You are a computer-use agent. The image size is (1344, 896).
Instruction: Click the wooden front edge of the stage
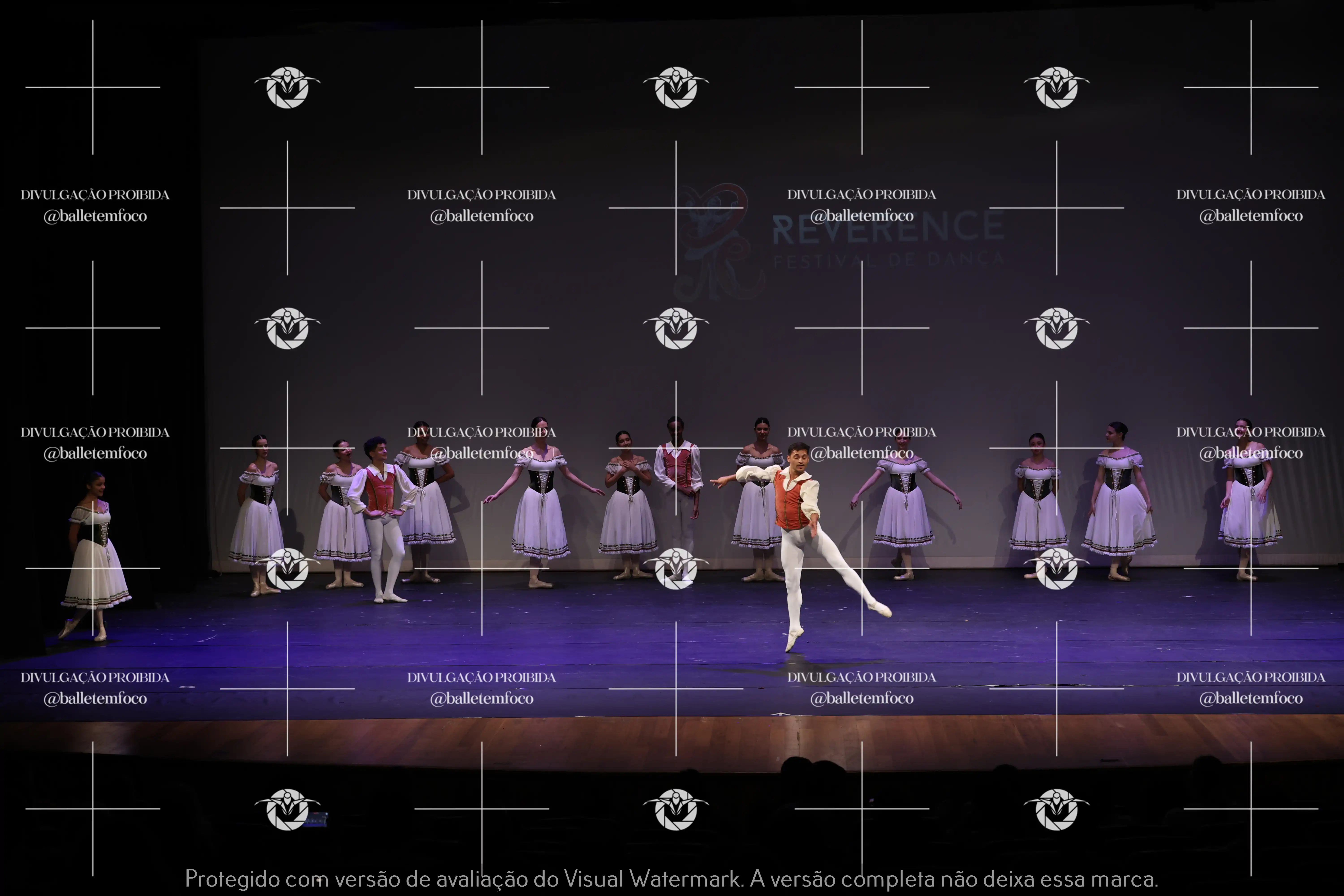pos(571,743)
